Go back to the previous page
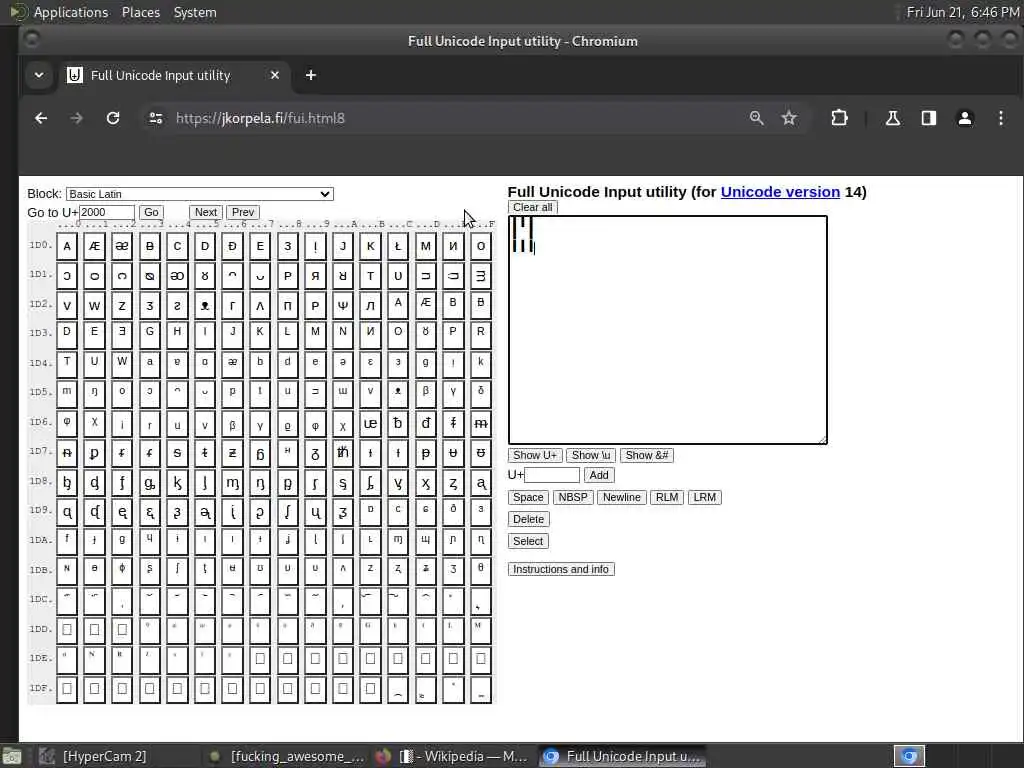The height and width of the screenshot is (768, 1024). [x=41, y=118]
